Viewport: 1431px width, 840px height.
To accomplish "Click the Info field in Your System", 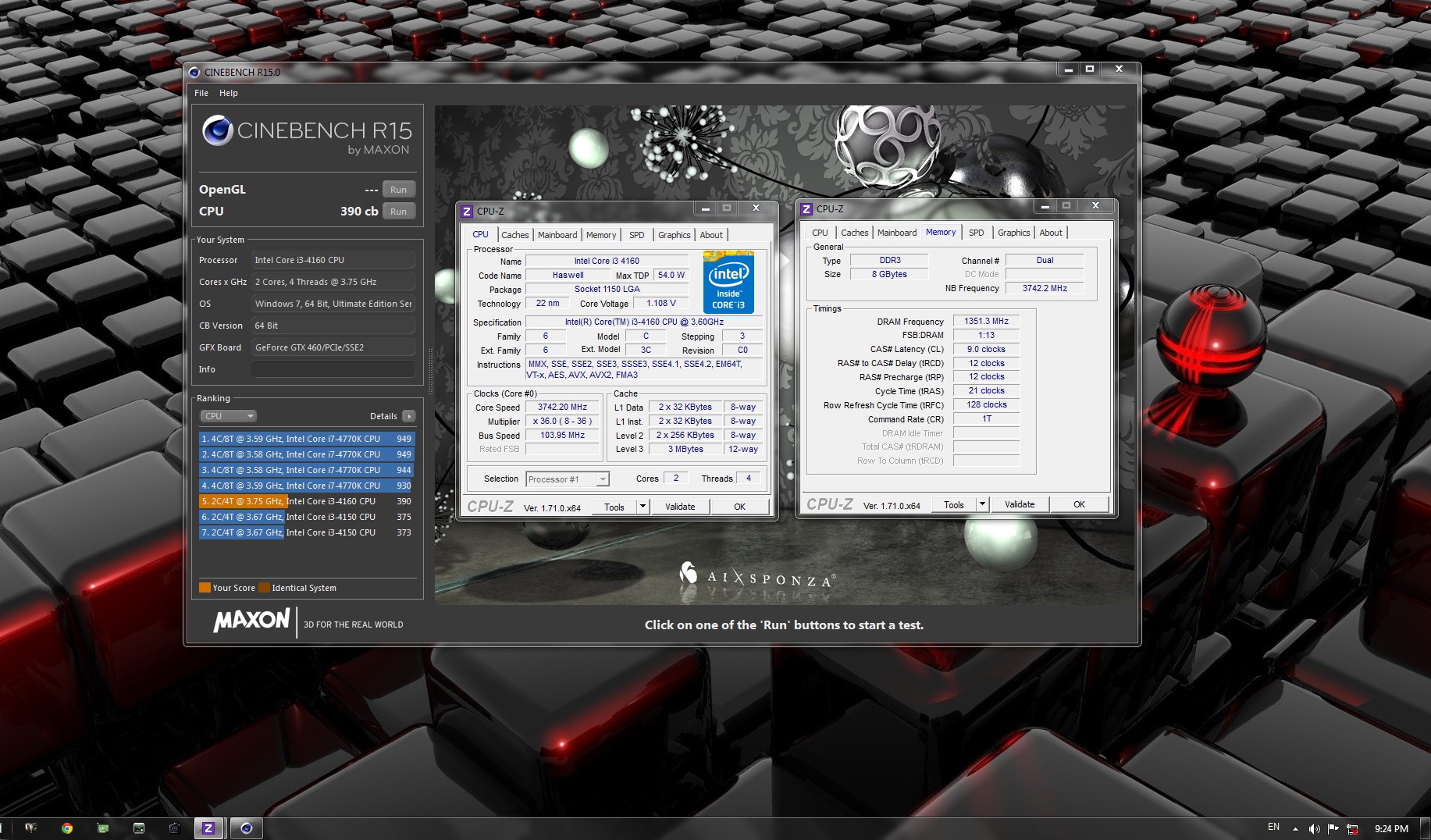I will click(x=333, y=369).
